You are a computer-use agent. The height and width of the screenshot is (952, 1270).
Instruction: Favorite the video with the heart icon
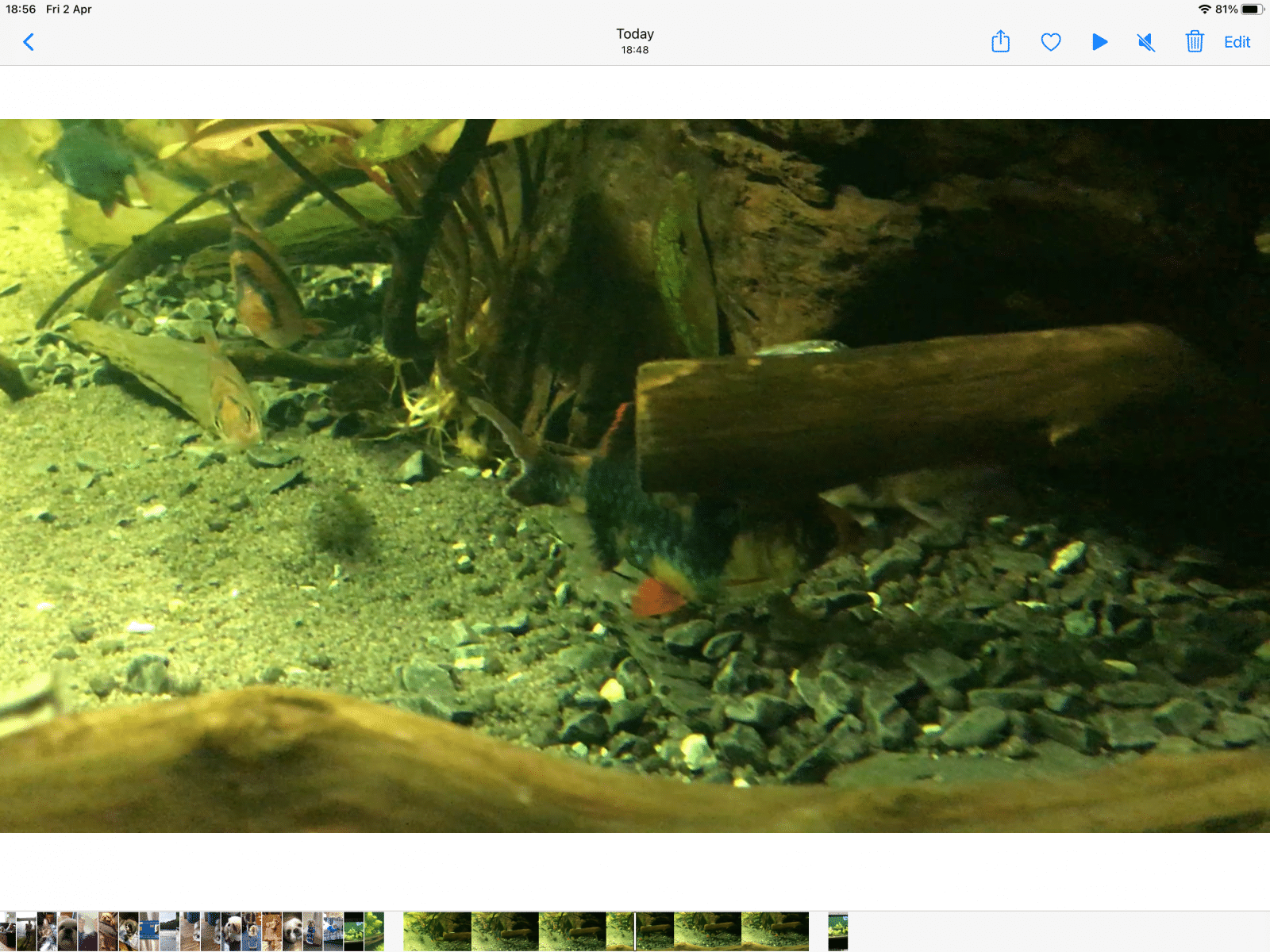tap(1051, 42)
